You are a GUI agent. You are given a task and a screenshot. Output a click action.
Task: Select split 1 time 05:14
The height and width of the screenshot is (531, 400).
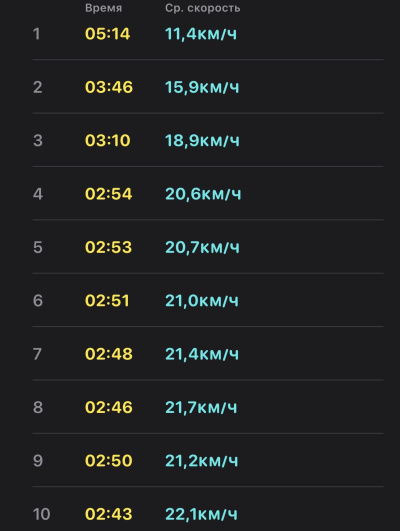[x=107, y=34]
